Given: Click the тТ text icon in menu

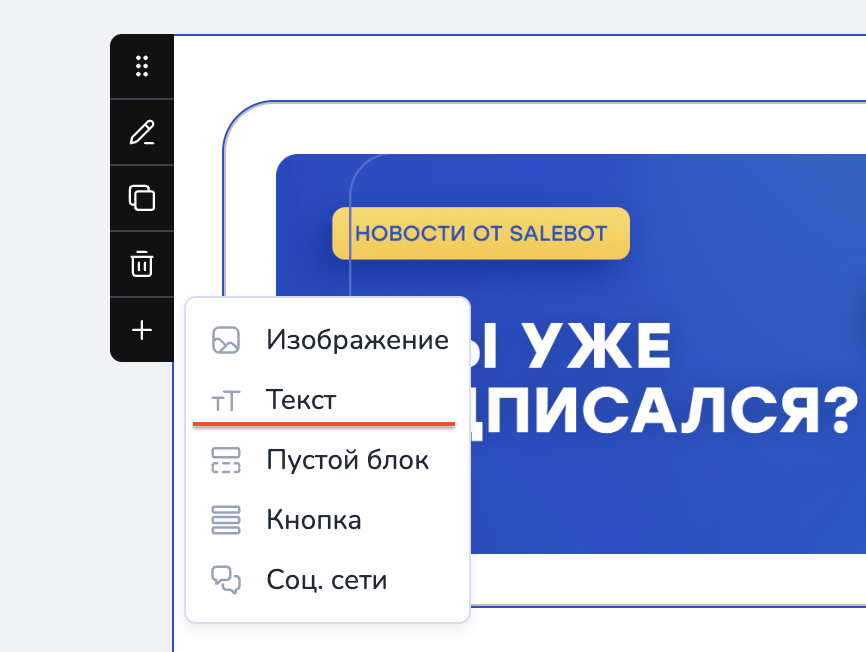Looking at the screenshot, I should click(226, 401).
